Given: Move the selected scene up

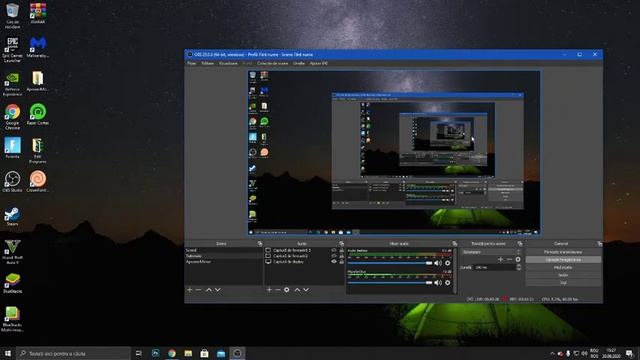Looking at the screenshot, I should [x=209, y=290].
